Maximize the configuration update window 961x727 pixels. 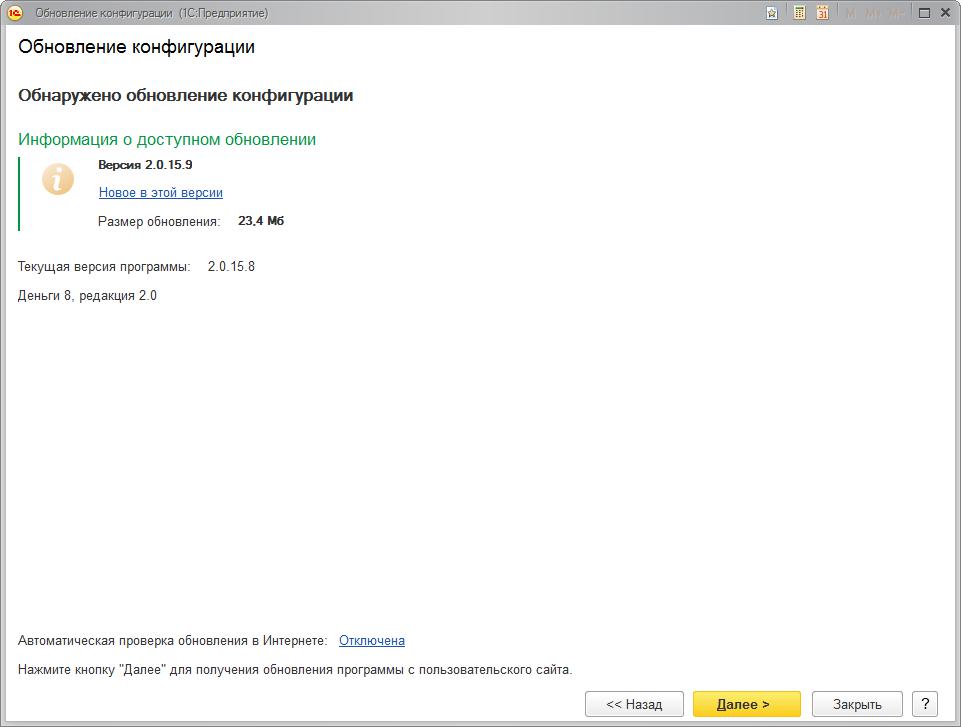click(x=924, y=13)
